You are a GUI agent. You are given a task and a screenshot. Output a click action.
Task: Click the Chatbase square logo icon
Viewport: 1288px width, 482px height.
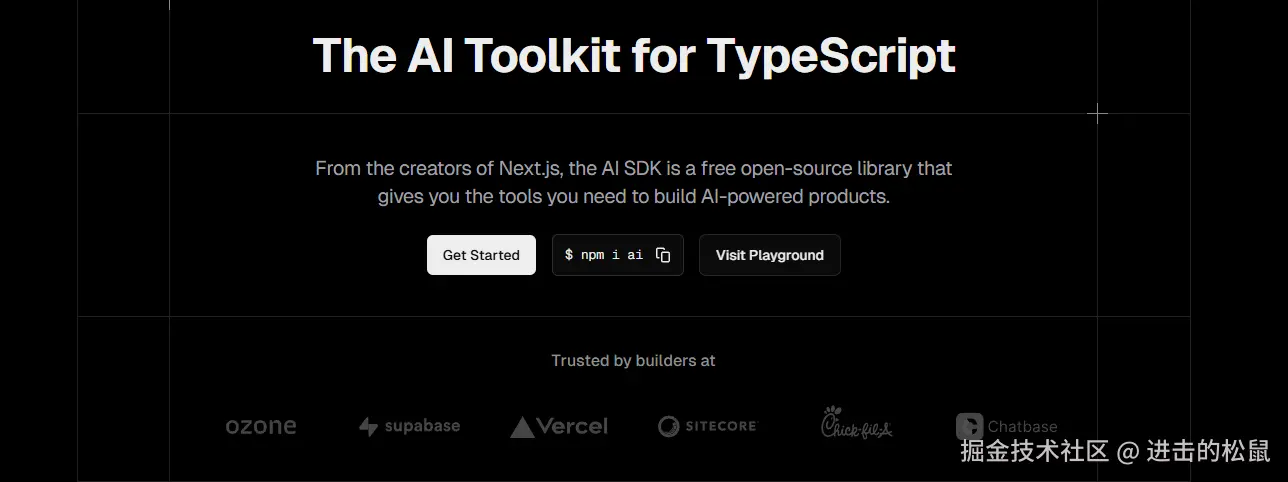969,427
